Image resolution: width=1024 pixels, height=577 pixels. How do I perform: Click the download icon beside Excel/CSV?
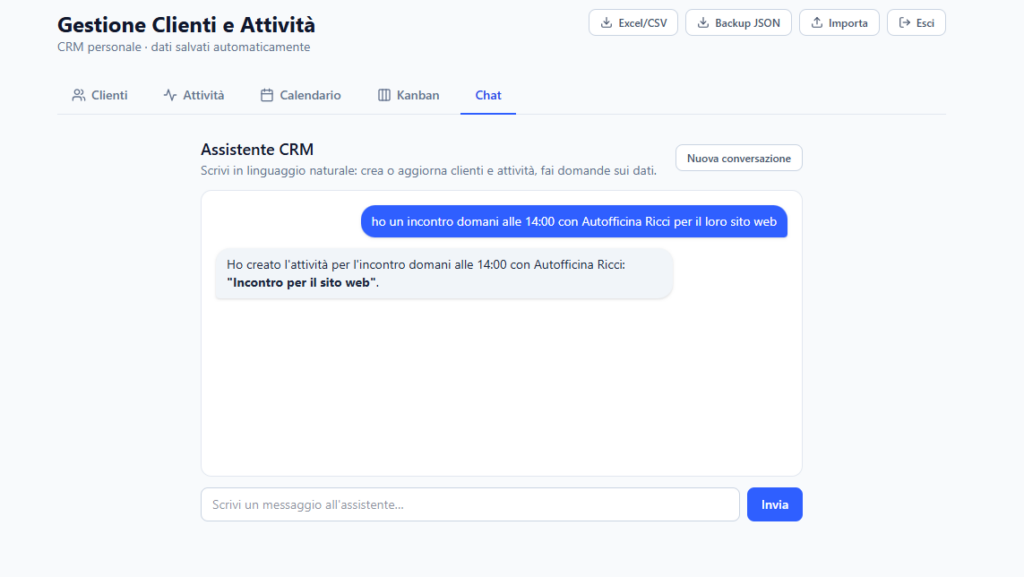606,23
